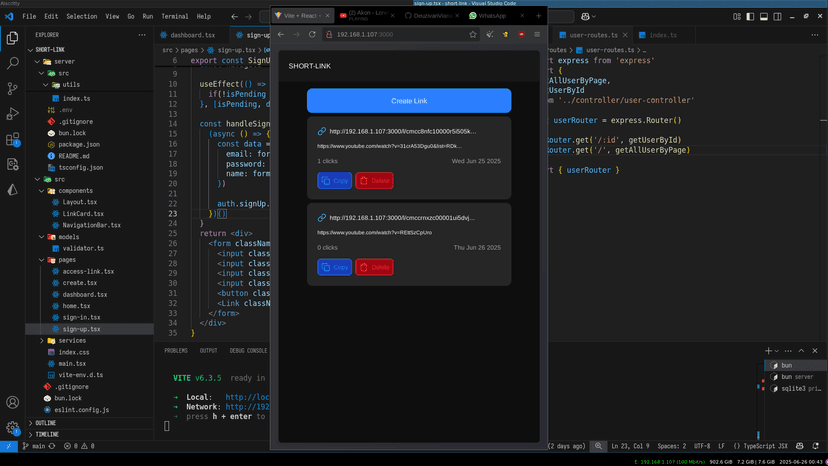The width and height of the screenshot is (828, 466).
Task: Click browser back arrow
Action: tap(281, 34)
